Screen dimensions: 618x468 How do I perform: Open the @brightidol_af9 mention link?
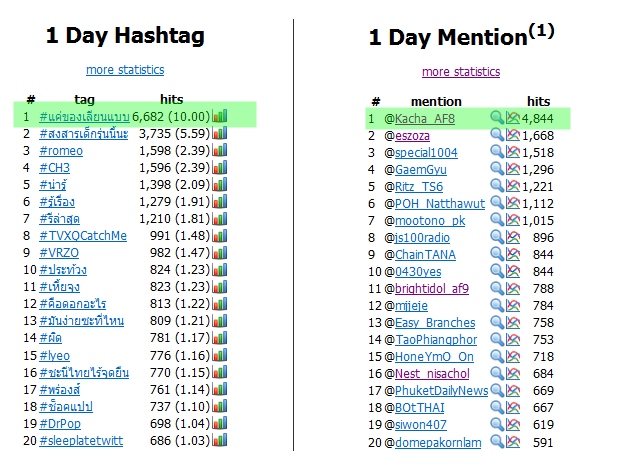(432, 288)
